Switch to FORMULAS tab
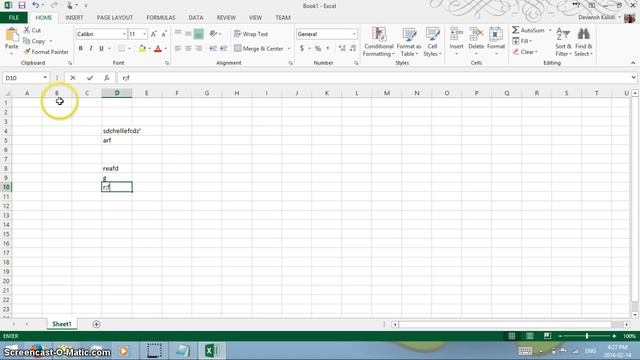640x360 pixels. 161,18
